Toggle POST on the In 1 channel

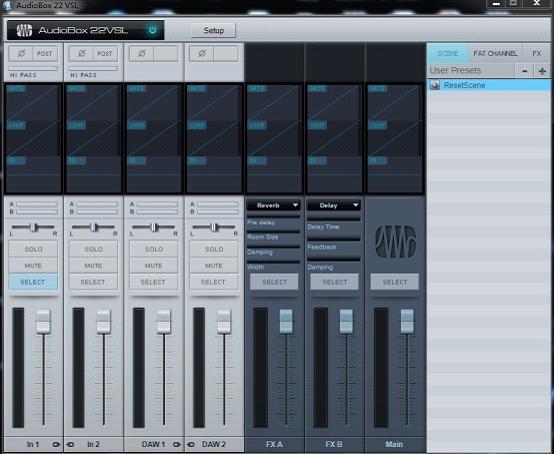point(45,53)
